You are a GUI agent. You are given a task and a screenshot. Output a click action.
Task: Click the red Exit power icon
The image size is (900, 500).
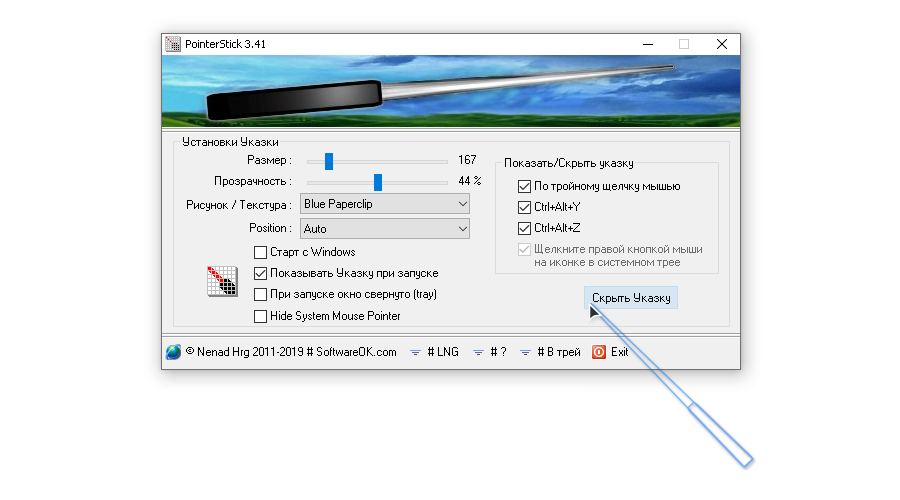tap(599, 352)
